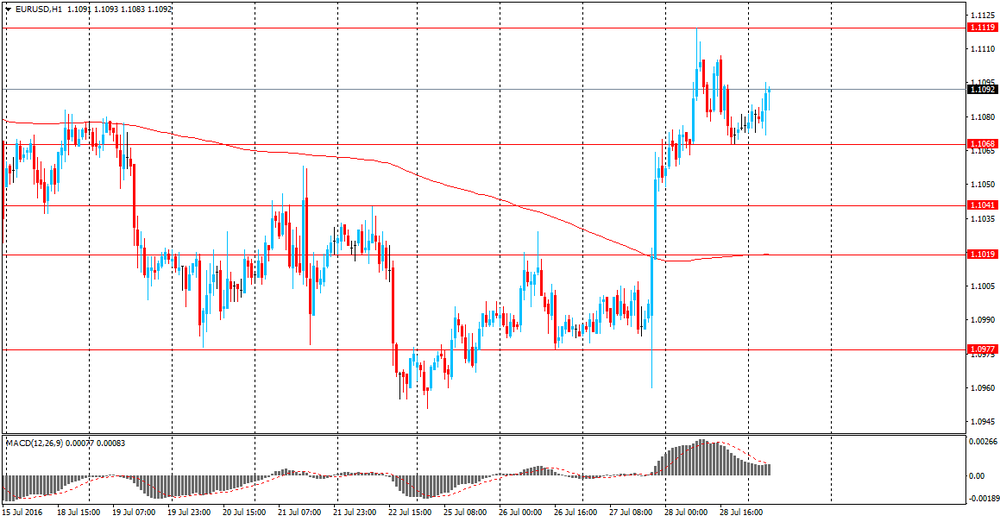Click the 1.0945 price scale value
This screenshot has height=522, width=1000.
click(983, 422)
